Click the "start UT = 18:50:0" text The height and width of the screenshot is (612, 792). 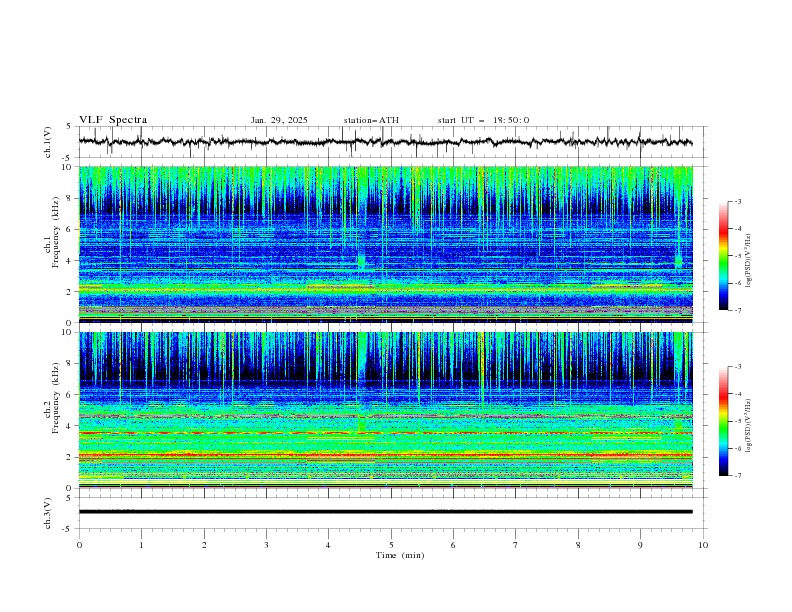[x=483, y=120]
